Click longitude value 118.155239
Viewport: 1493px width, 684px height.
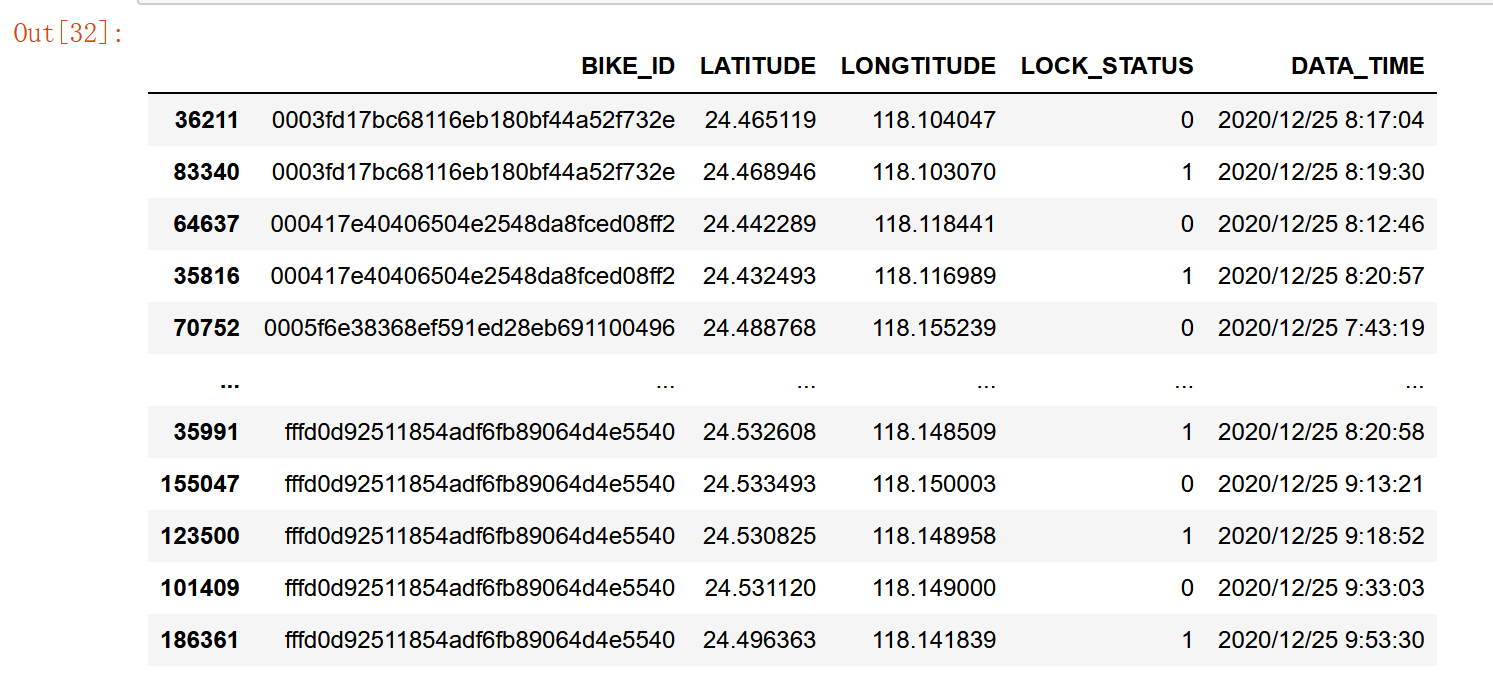click(934, 328)
